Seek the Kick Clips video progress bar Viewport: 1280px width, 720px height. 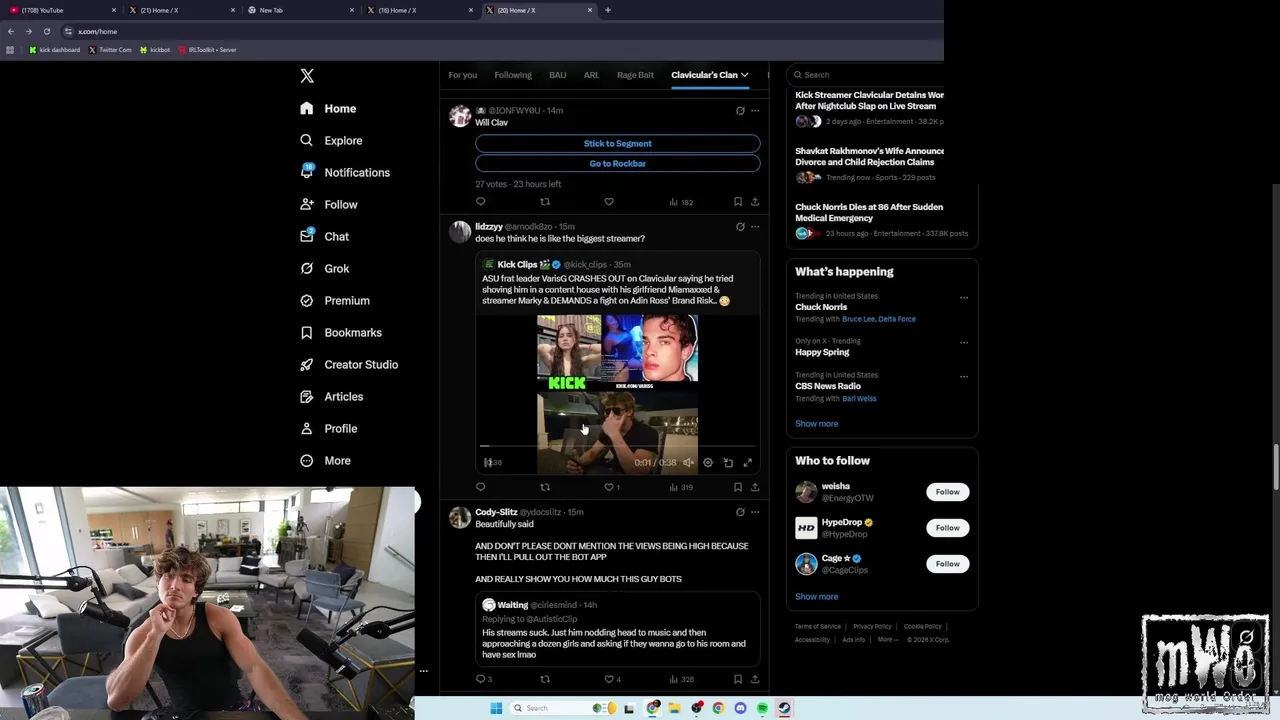click(617, 446)
